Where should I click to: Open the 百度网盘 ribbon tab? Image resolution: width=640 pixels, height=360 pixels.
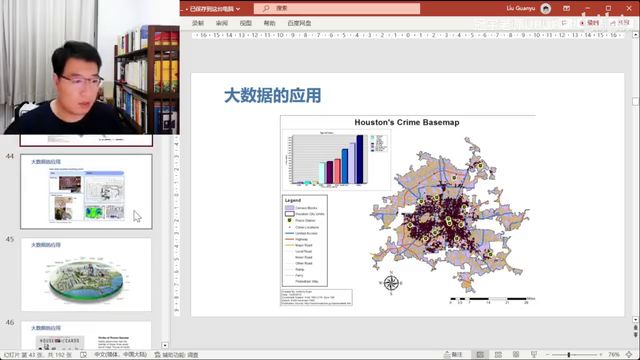[299, 23]
